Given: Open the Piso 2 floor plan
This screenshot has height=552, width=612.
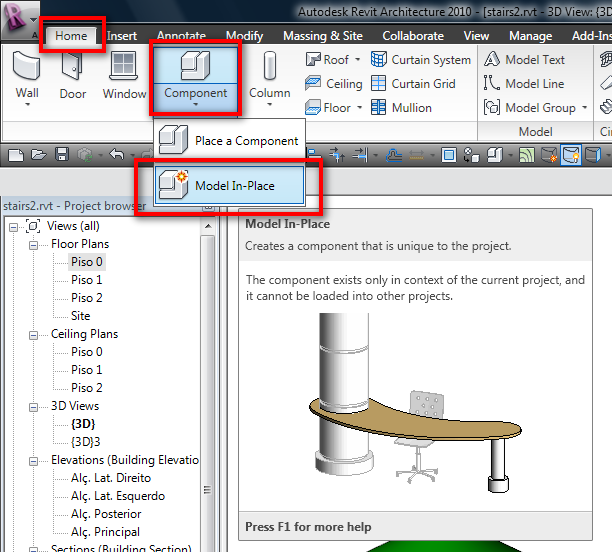Looking at the screenshot, I should click(x=87, y=297).
